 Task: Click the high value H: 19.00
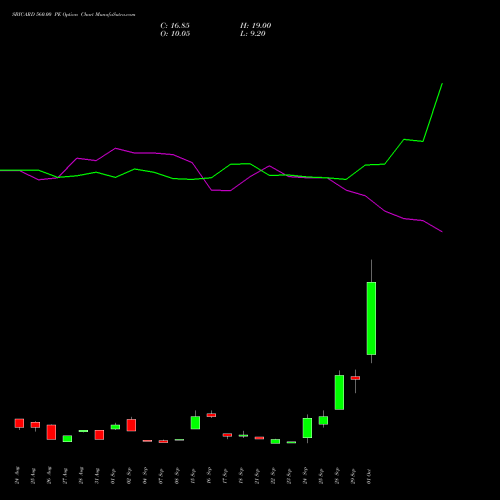(x=255, y=26)
